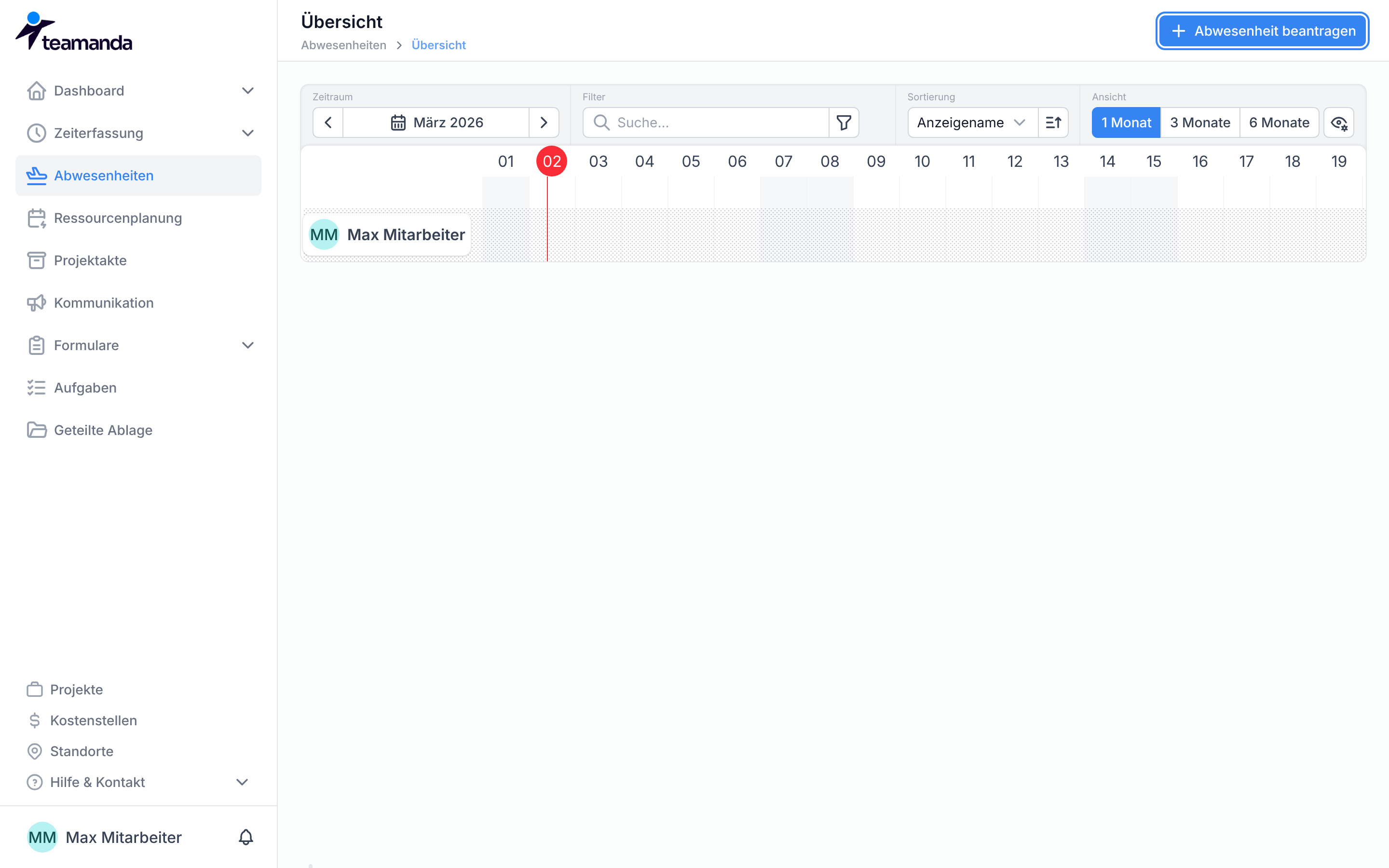Open the März 2026 date picker
The height and width of the screenshot is (868, 1389).
(x=436, y=122)
